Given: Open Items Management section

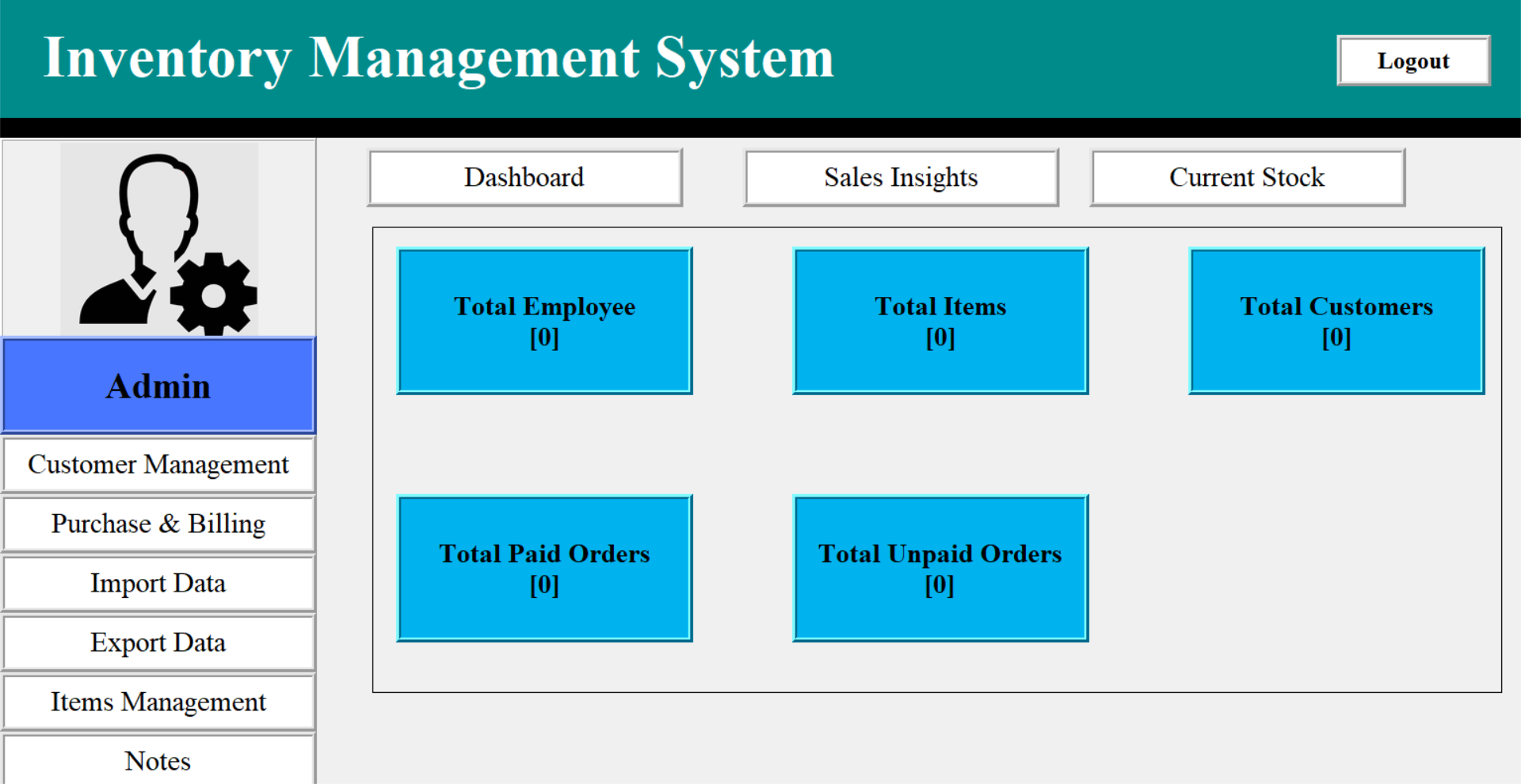Looking at the screenshot, I should click(x=158, y=702).
